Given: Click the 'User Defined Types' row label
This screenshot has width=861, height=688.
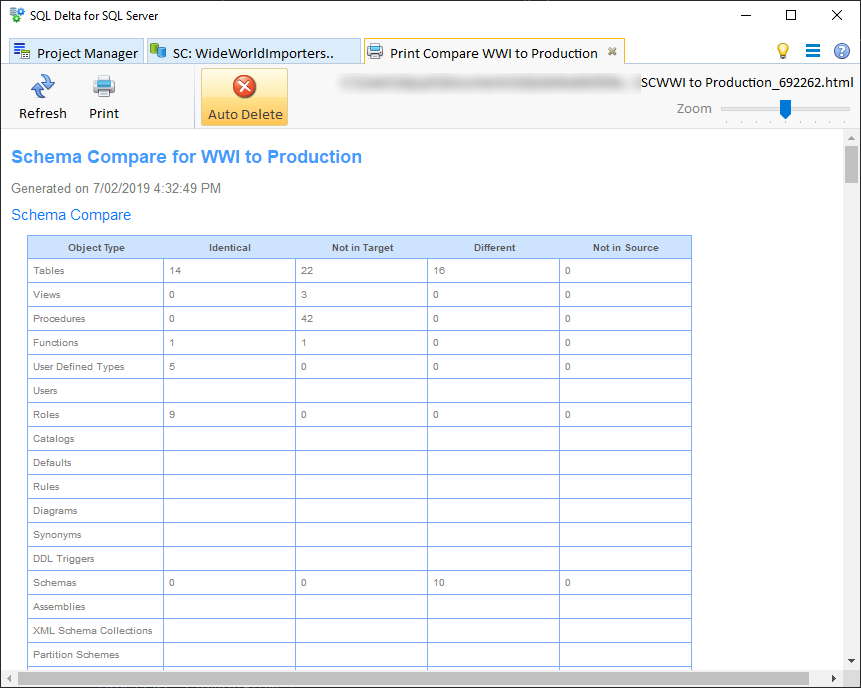Looking at the screenshot, I should 79,367.
